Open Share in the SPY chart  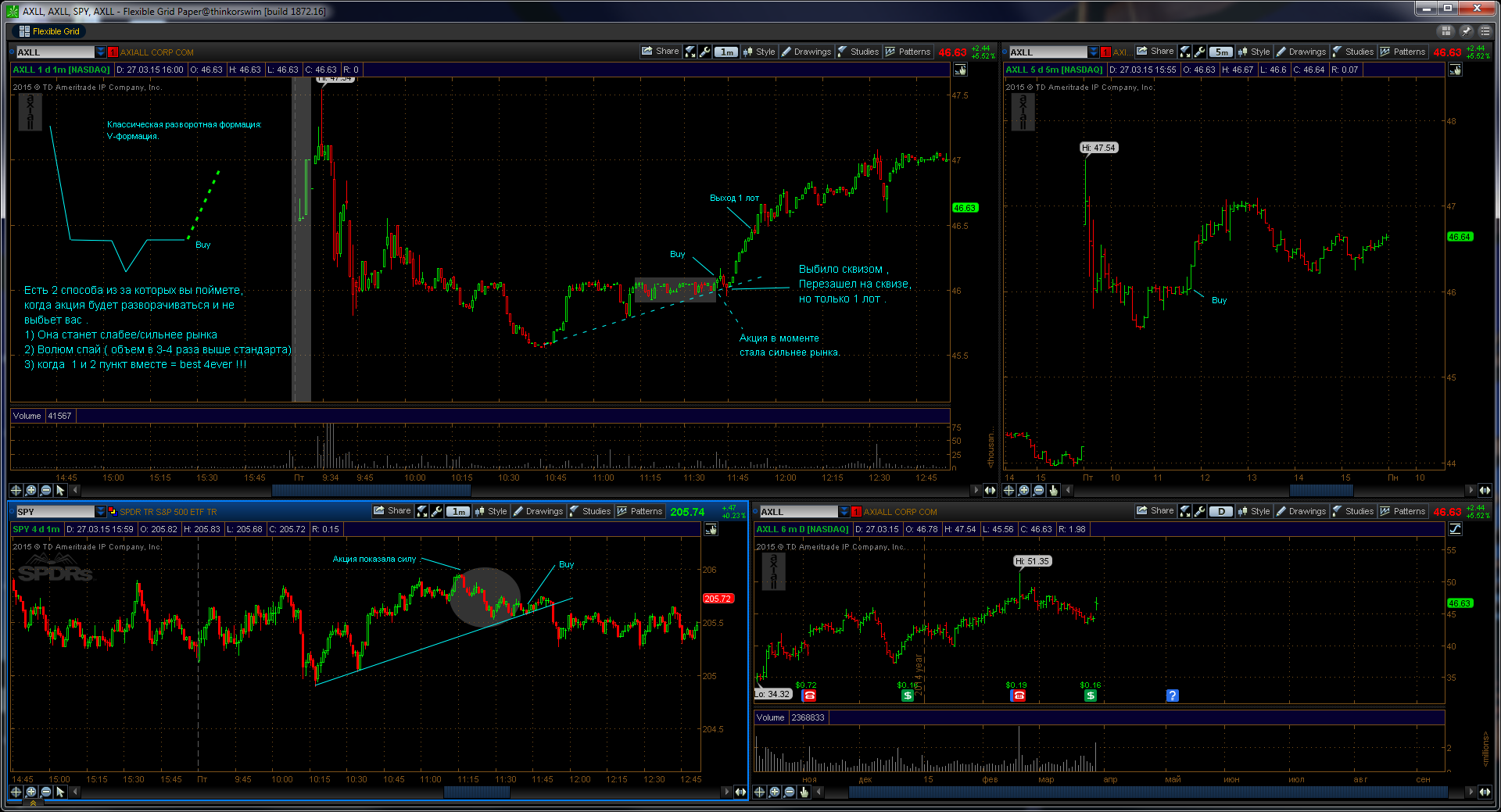pyautogui.click(x=392, y=511)
